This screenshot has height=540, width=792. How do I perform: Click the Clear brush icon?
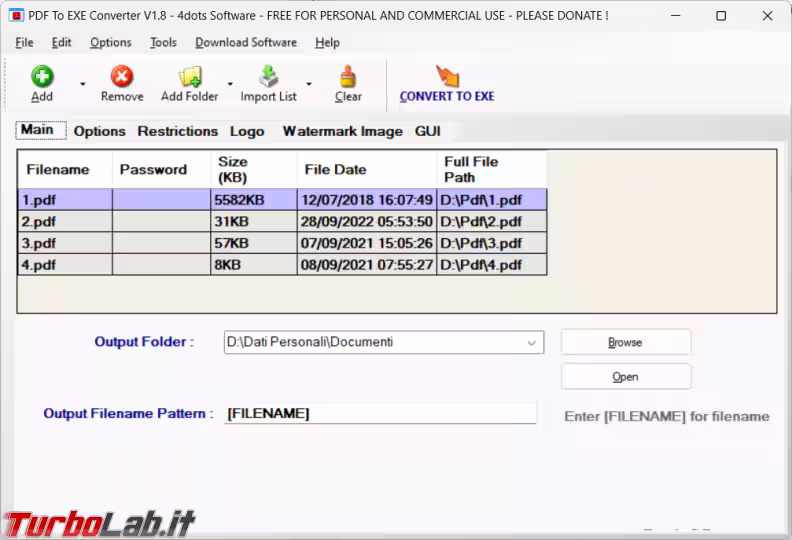(x=348, y=77)
